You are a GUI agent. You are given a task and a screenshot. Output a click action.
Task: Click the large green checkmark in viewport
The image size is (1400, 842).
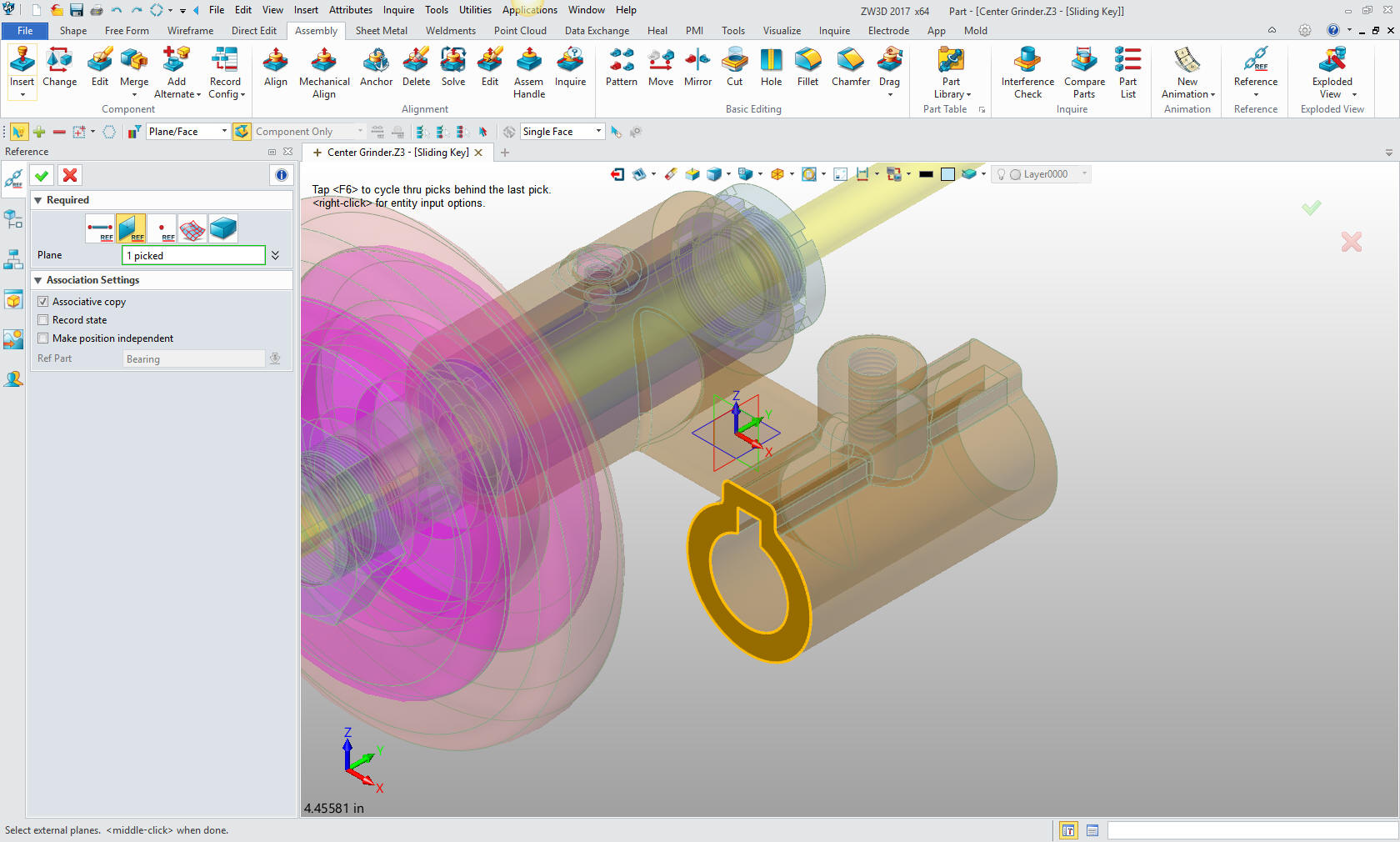pyautogui.click(x=1312, y=208)
